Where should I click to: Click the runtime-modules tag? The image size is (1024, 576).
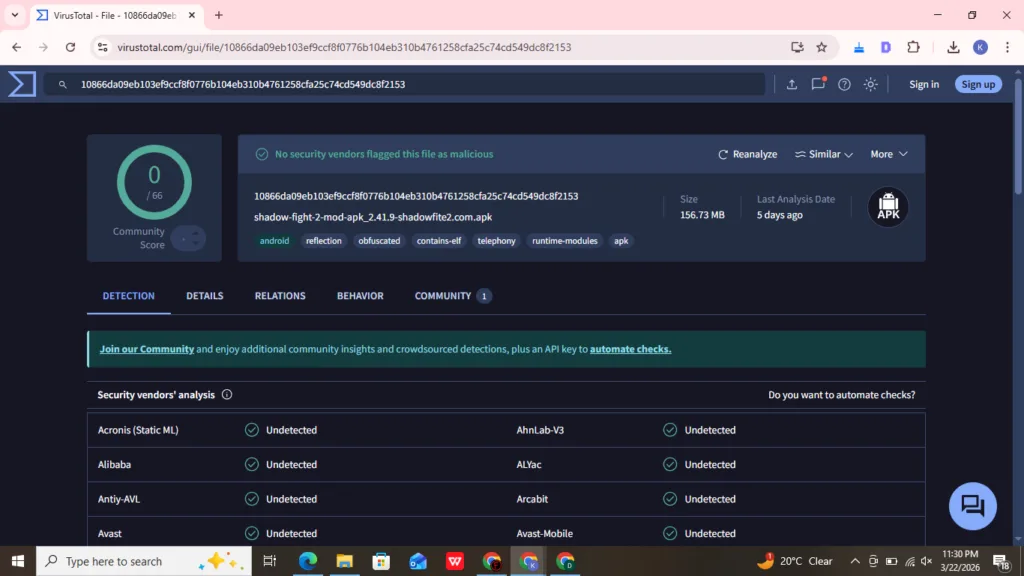point(564,241)
